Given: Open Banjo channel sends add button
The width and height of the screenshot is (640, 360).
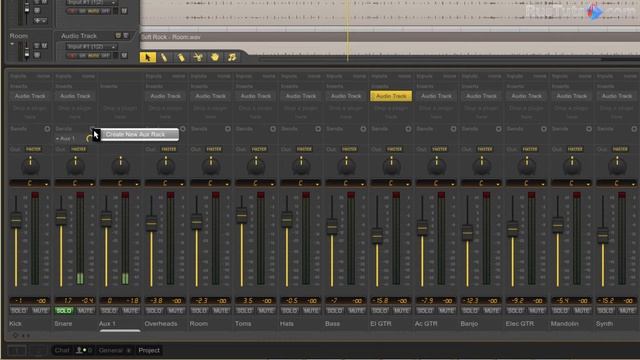Looking at the screenshot, I should tap(499, 129).
